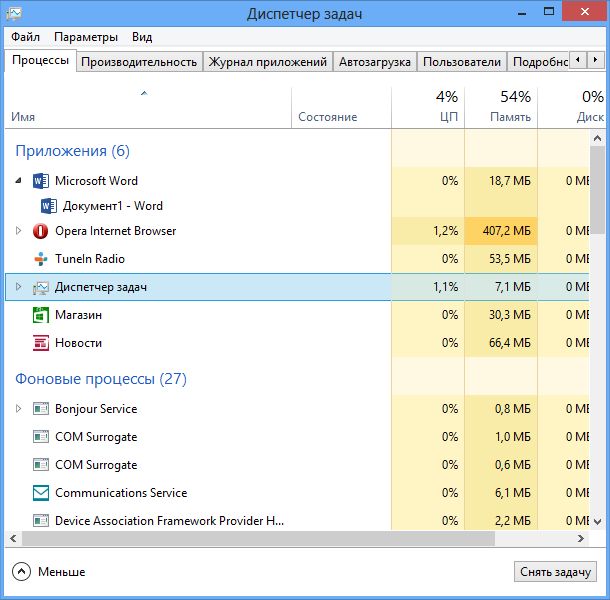Click the Opera Internet Browser icon
This screenshot has width=610, height=600.
(x=41, y=231)
